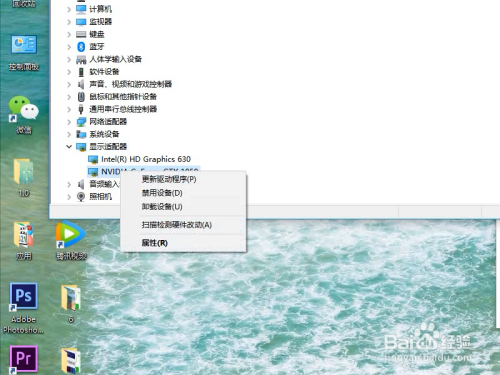Click the 网络适配器 icon
Image resolution: width=500 pixels, height=375 pixels.
coord(81,122)
